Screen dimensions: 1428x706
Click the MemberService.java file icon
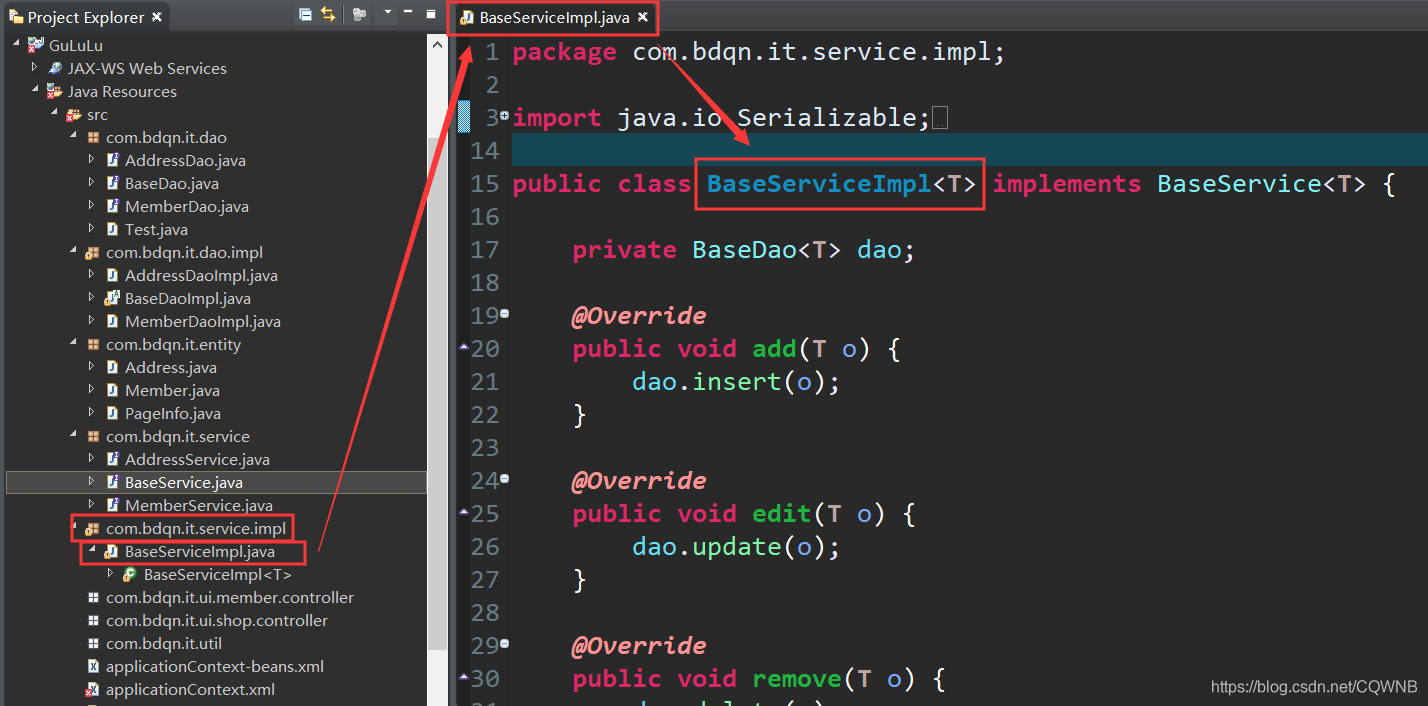113,505
